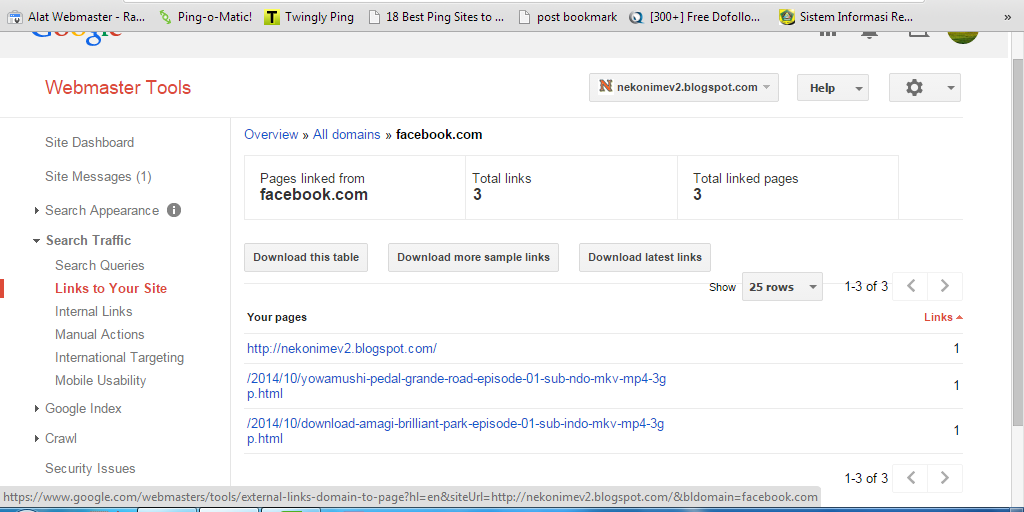Click the All domains breadcrumb link
The image size is (1024, 512).
347,135
